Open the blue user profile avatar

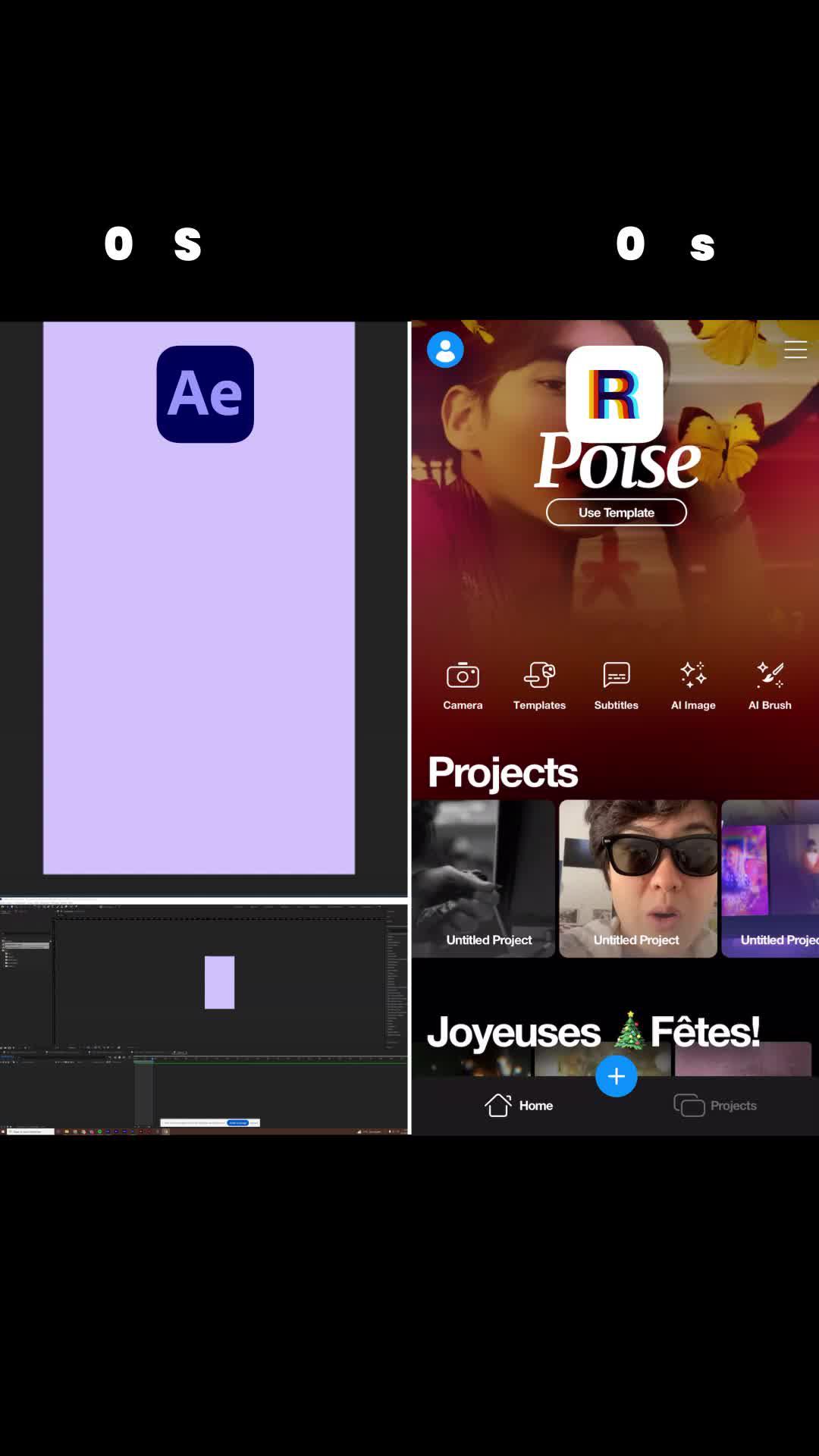coord(445,350)
